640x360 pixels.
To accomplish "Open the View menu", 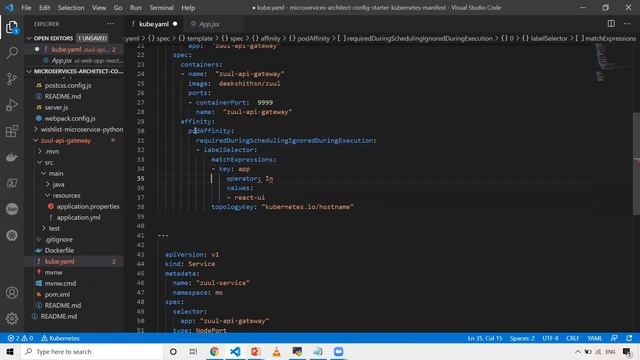I will (99, 8).
